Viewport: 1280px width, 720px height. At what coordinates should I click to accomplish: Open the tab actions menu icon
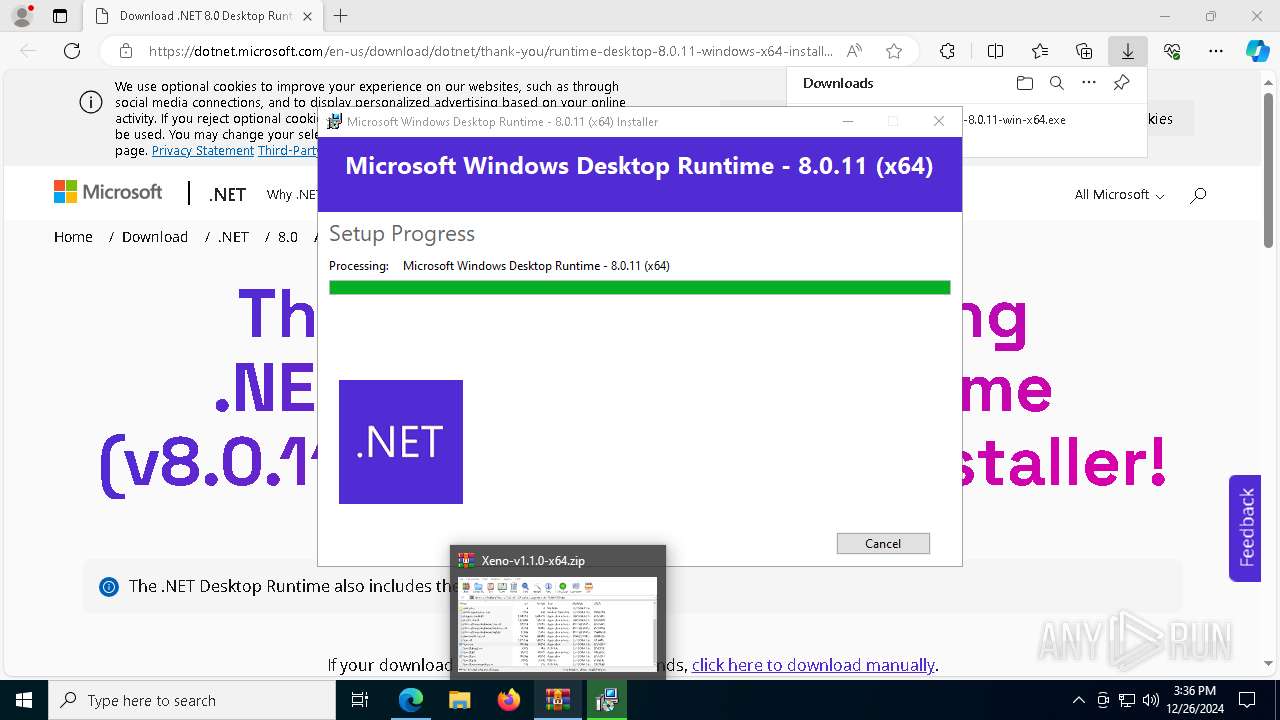pyautogui.click(x=60, y=16)
